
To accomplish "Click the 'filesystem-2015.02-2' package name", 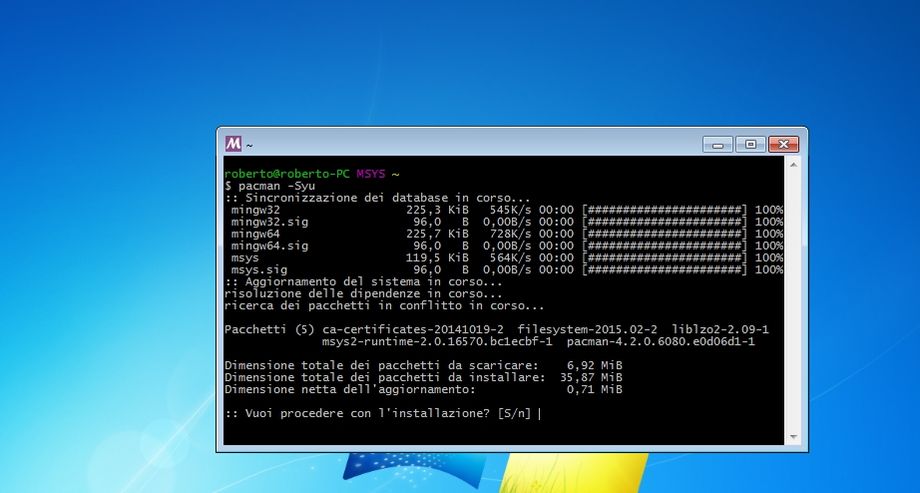I will click(587, 329).
